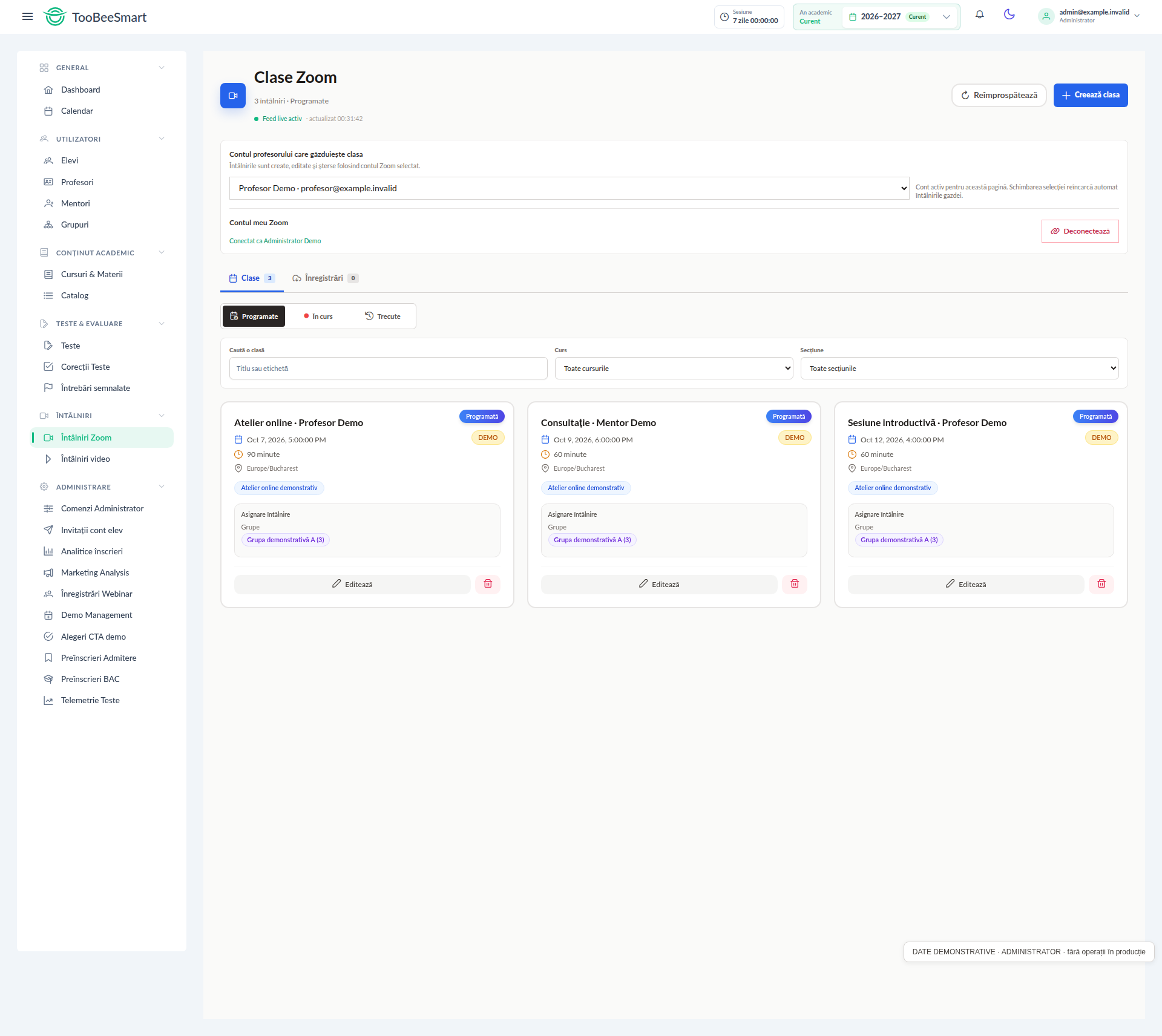The height and width of the screenshot is (1036, 1162).
Task: Open the academic year 2026-2027 dropdown
Action: (x=900, y=17)
